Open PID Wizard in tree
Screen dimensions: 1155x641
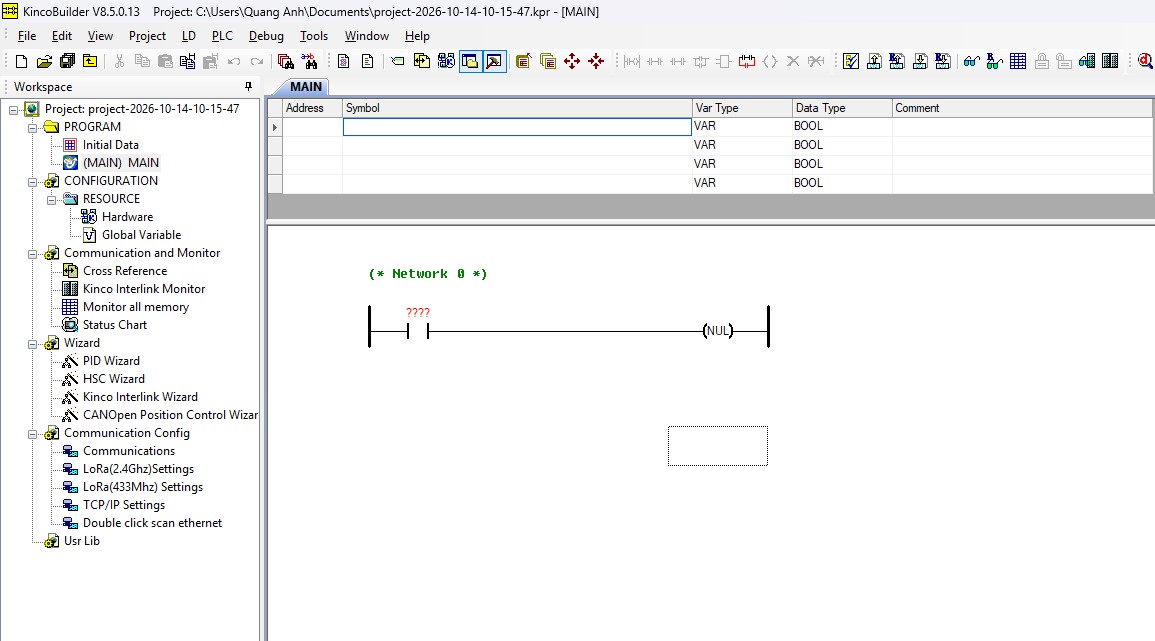pyautogui.click(x=111, y=361)
